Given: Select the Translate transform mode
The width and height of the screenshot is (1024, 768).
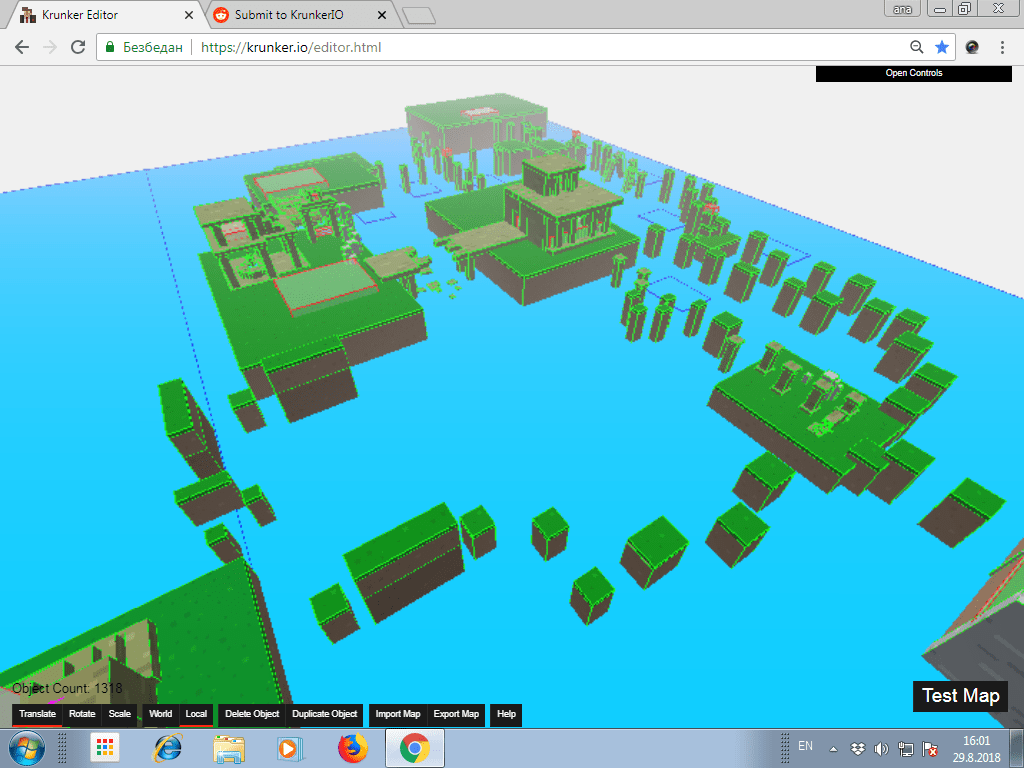Looking at the screenshot, I should 37,714.
